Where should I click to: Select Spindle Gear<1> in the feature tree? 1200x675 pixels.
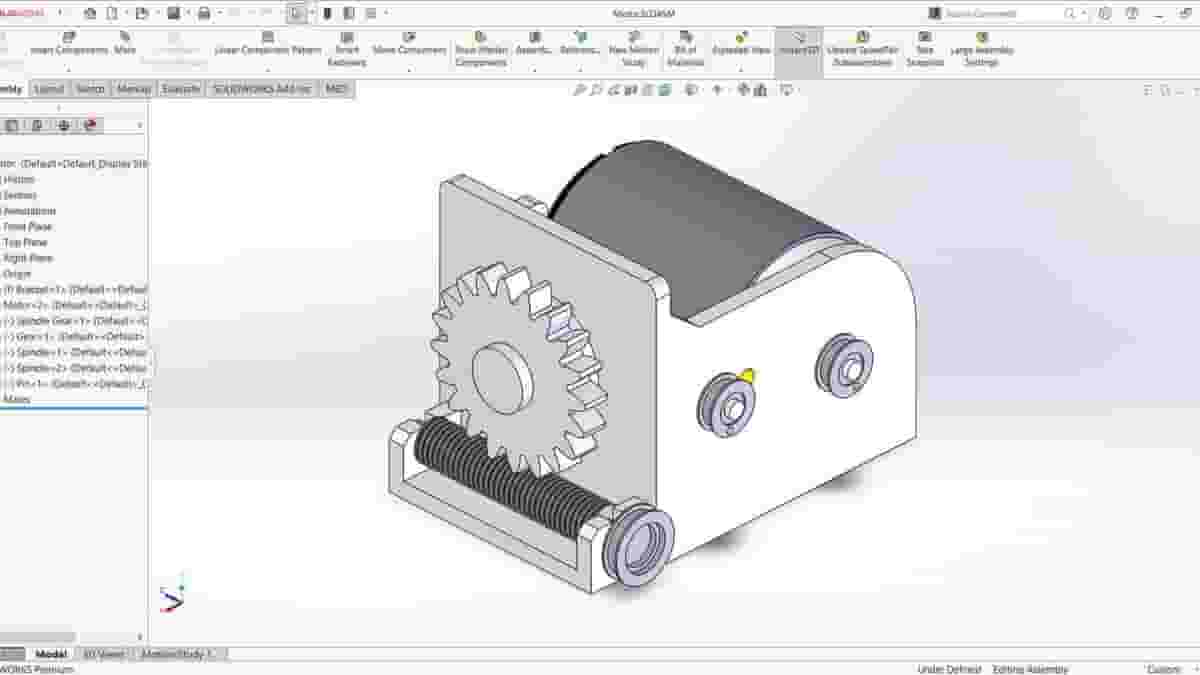click(x=60, y=321)
